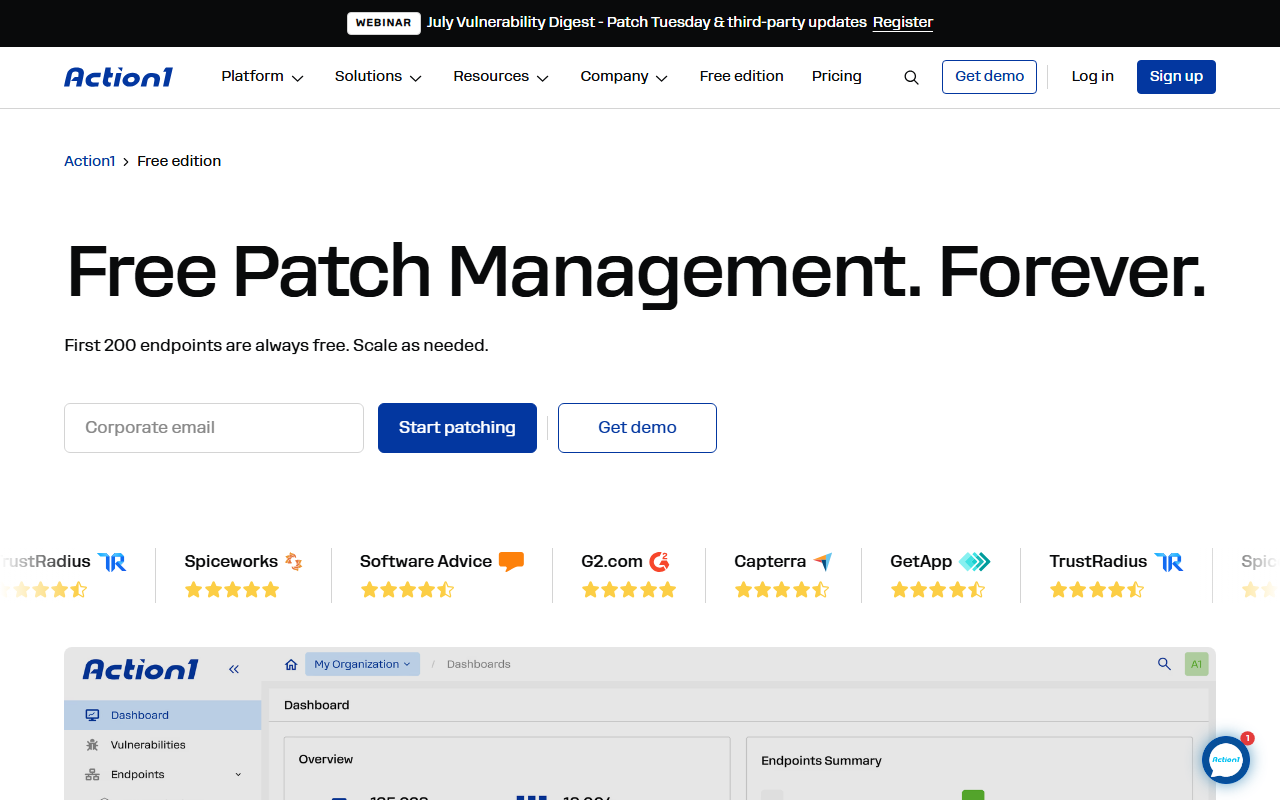Image resolution: width=1280 pixels, height=800 pixels.
Task: Click the Capterra arrow logo icon
Action: (x=822, y=562)
